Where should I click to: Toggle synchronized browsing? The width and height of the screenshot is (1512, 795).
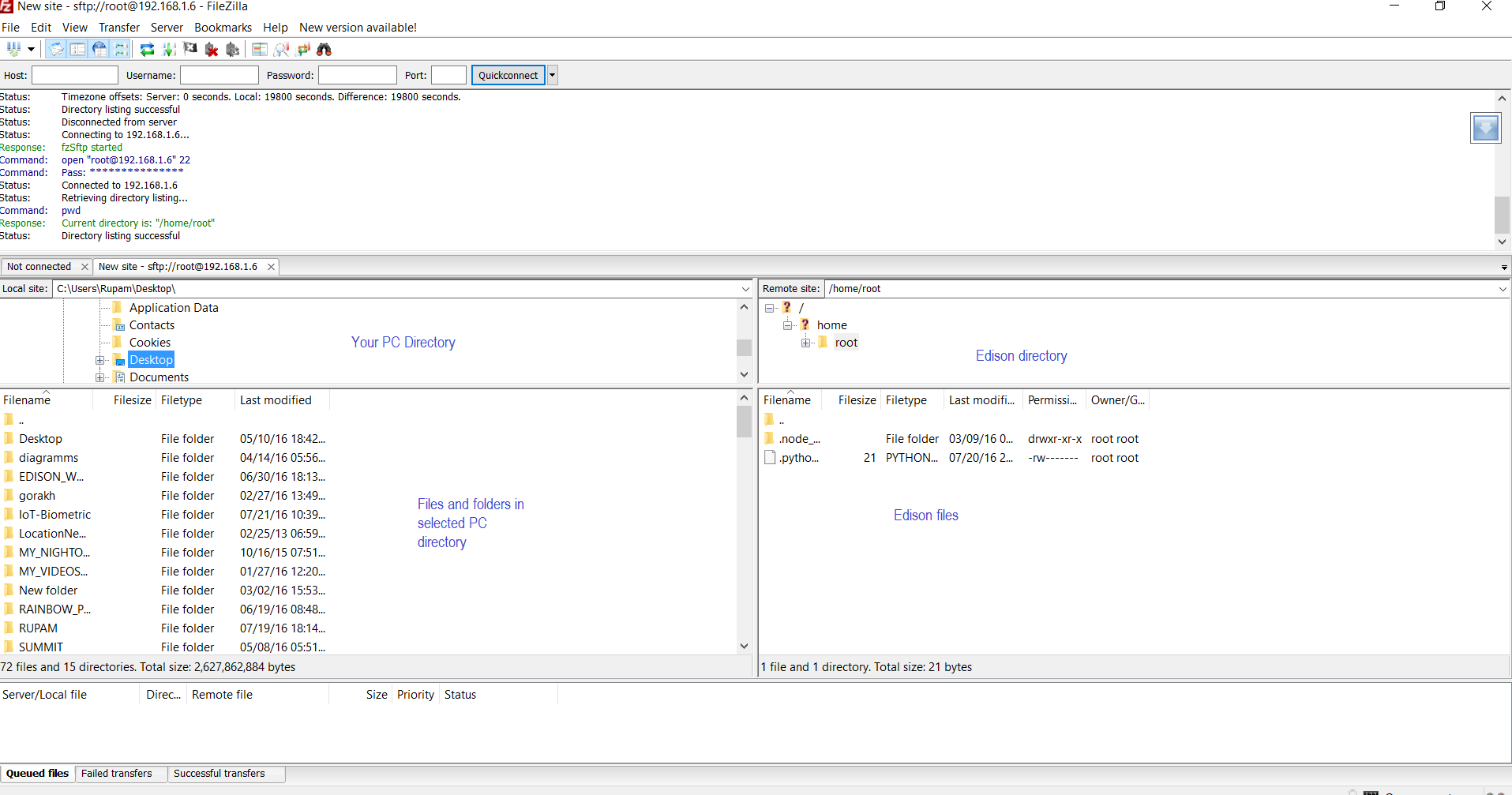(x=303, y=49)
